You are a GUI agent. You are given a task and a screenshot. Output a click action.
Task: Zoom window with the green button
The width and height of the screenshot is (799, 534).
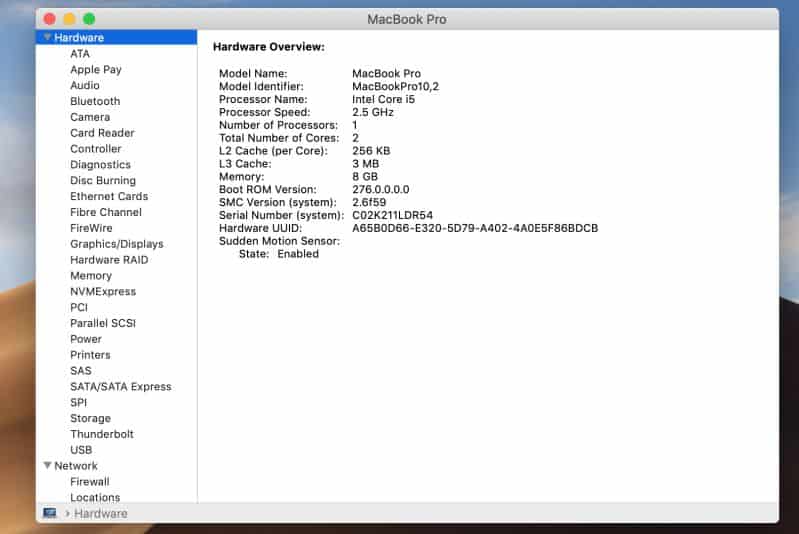(x=89, y=19)
